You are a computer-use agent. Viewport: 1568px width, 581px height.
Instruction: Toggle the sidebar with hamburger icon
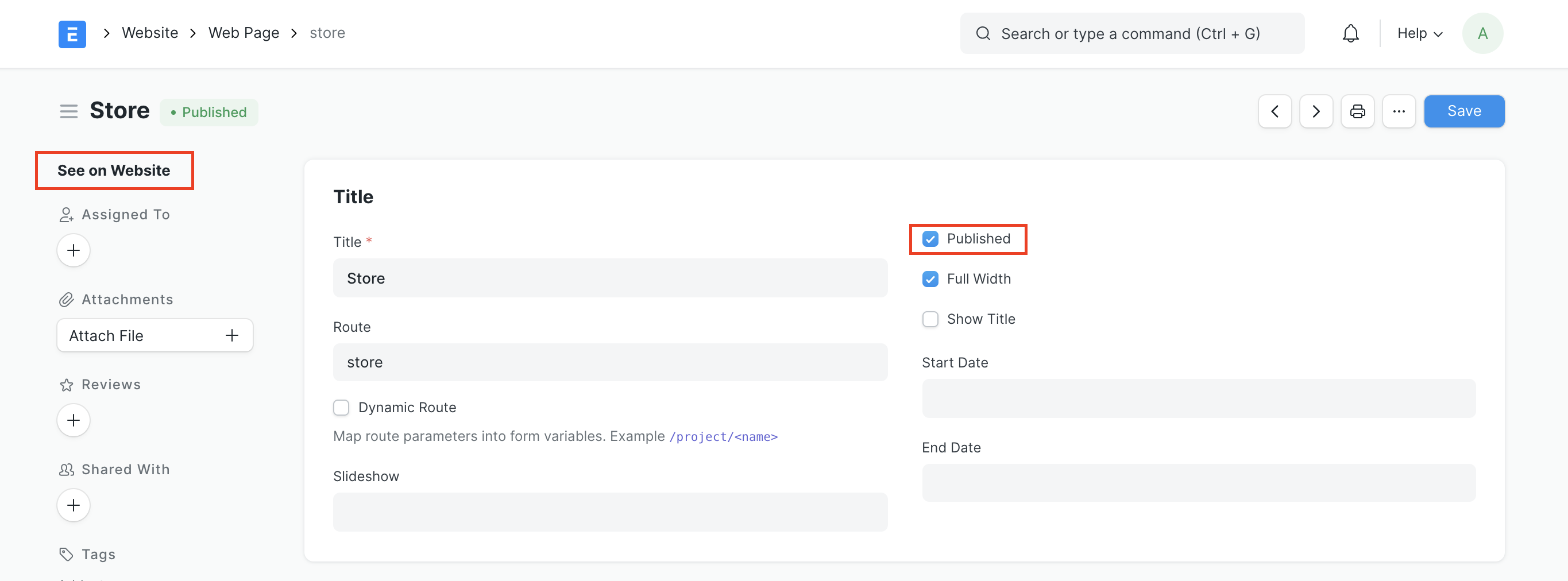(69, 111)
